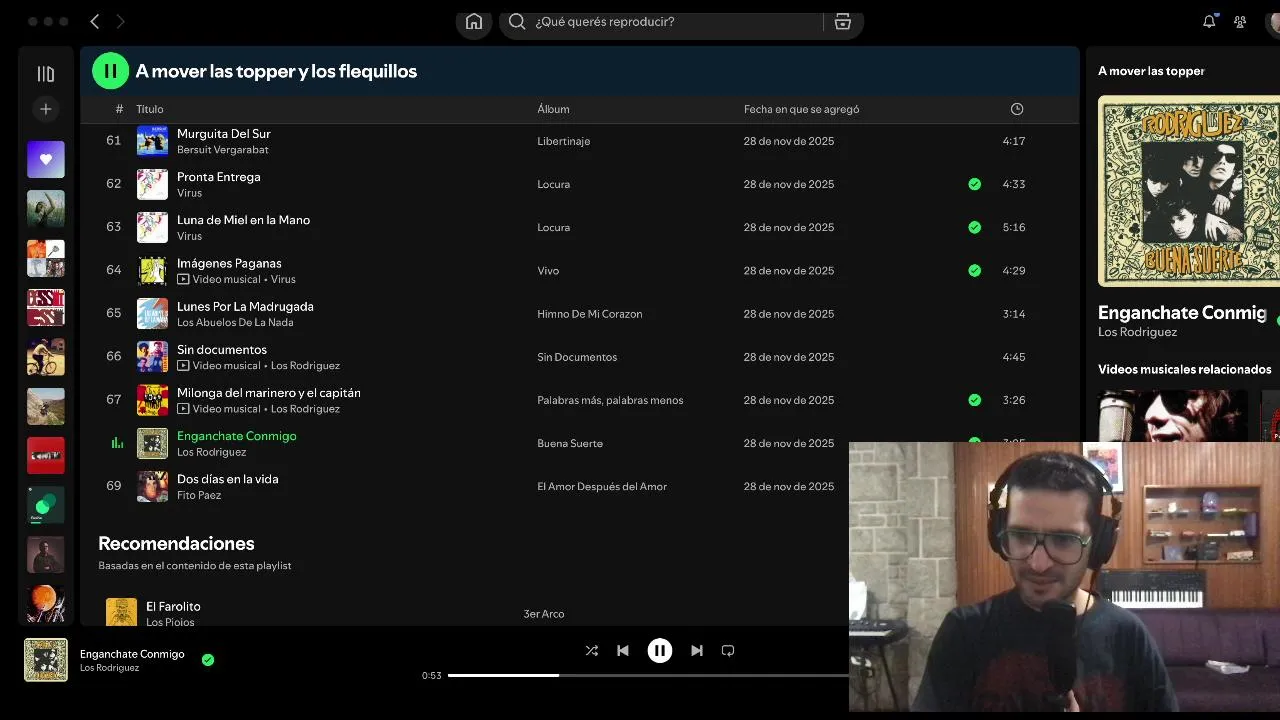Sort by Álbum column header
Screen dimensions: 1280x720
tap(553, 109)
